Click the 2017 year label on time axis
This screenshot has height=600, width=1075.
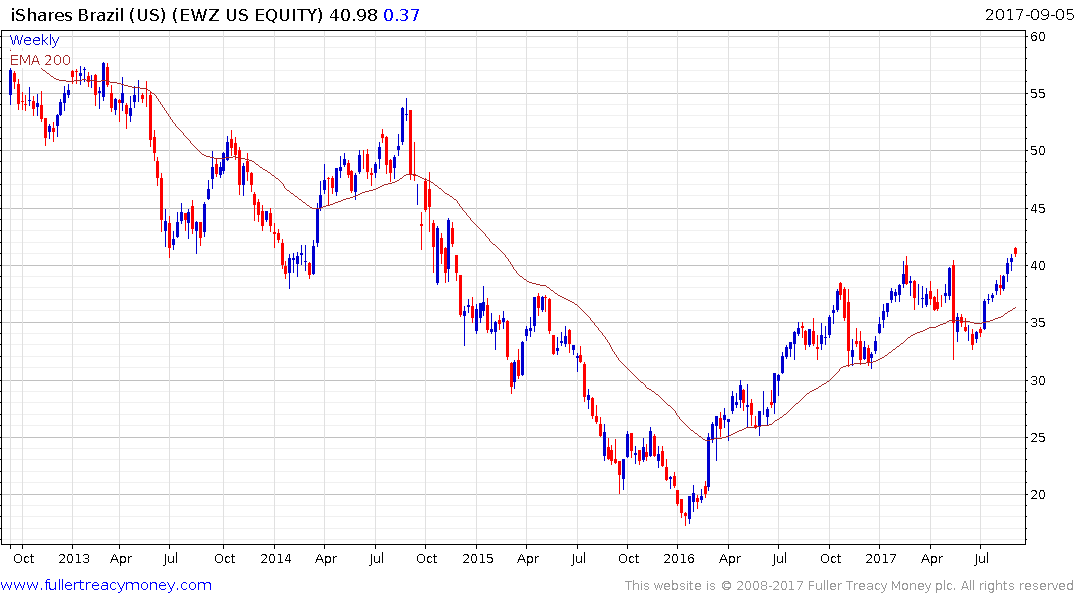coord(881,558)
